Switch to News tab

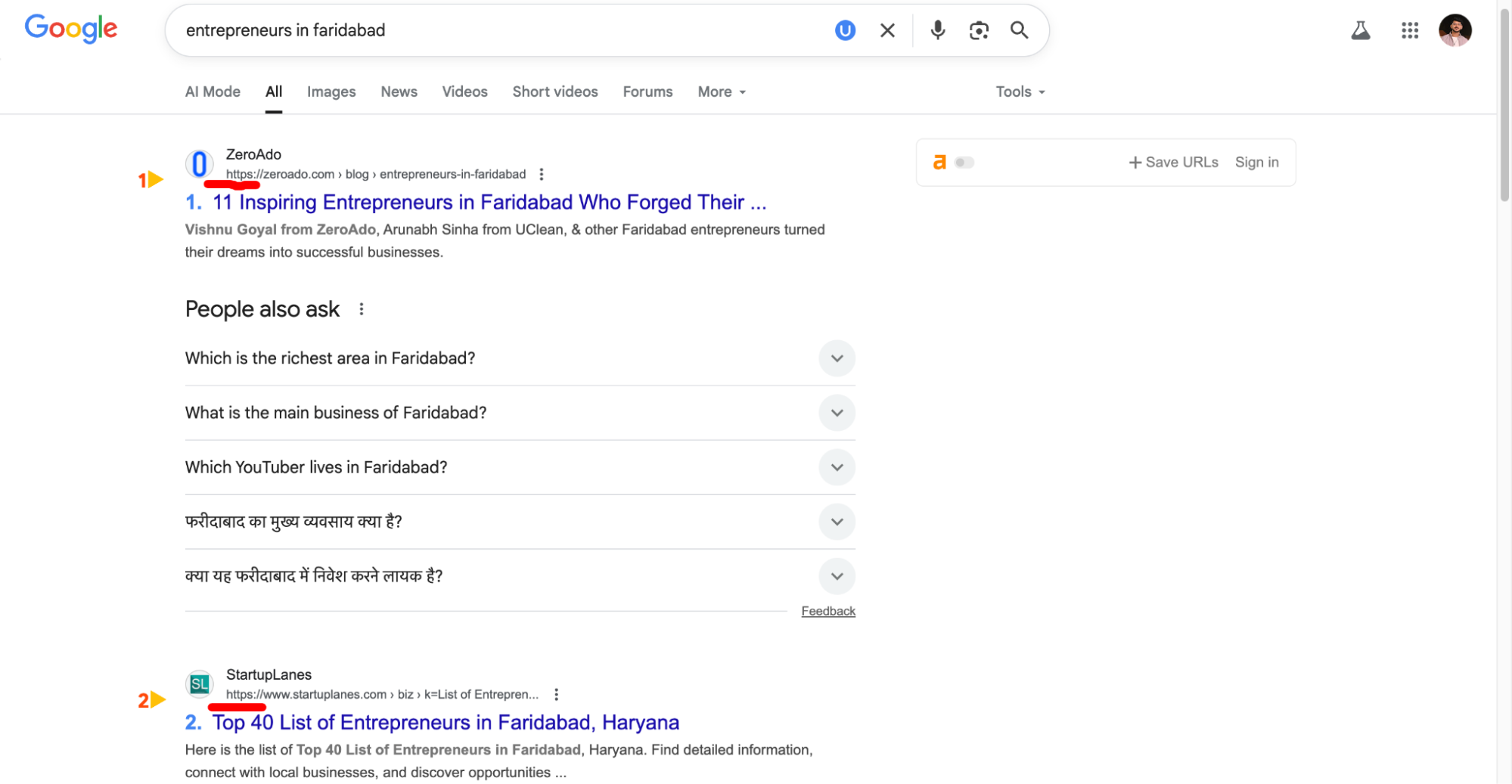tap(399, 91)
